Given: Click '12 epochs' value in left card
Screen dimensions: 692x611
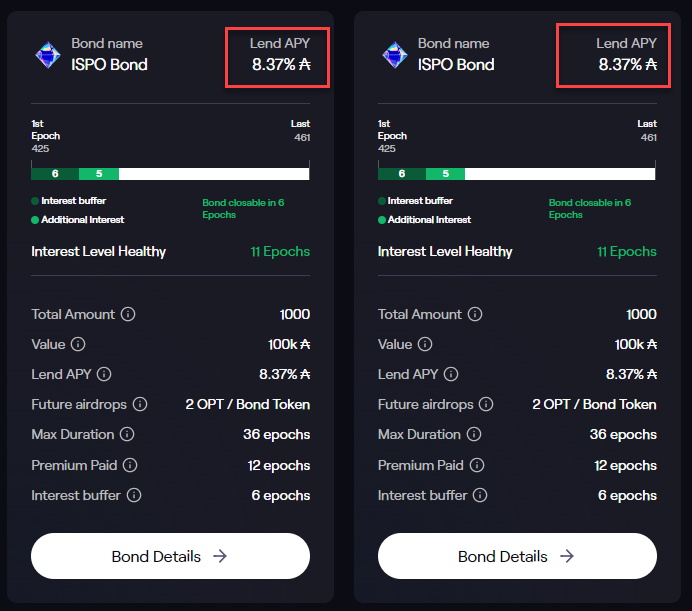Looking at the screenshot, I should tap(279, 465).
